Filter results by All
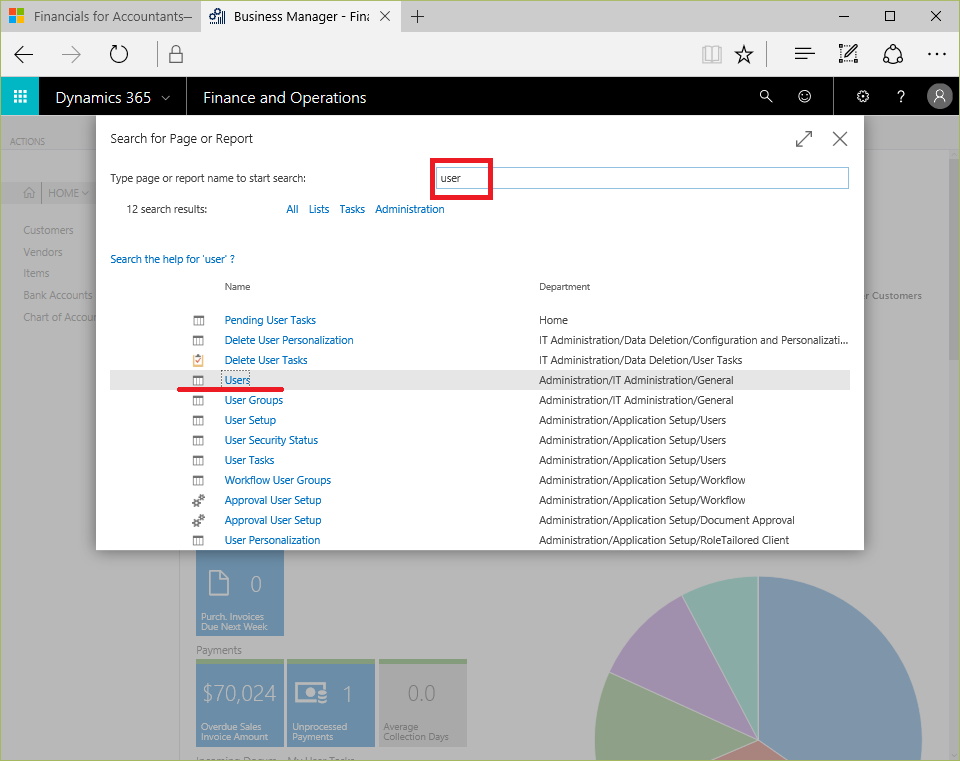The image size is (960, 761). 292,209
